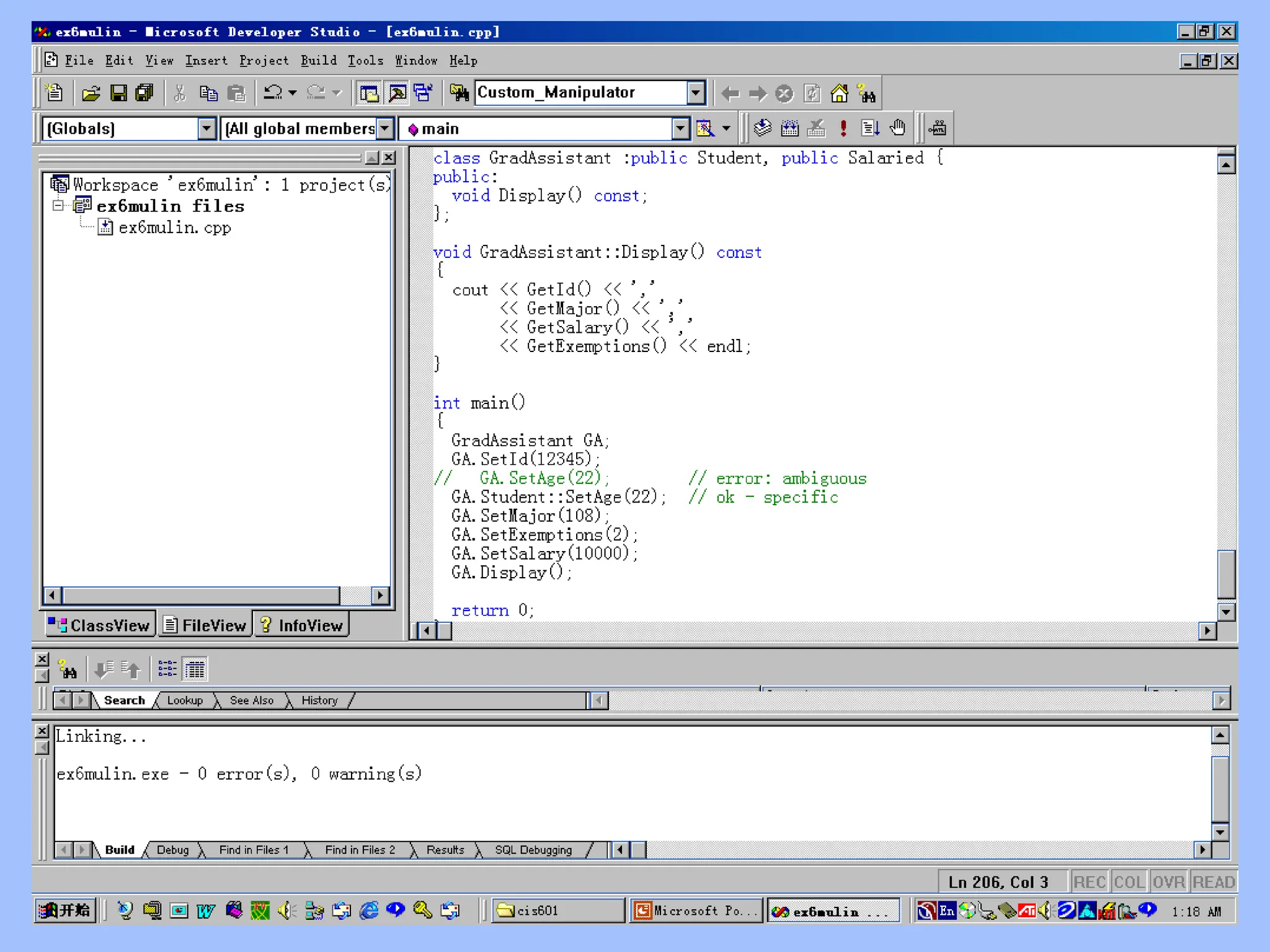1270x952 pixels.
Task: Click the Windows Start button
Action: [x=65, y=910]
